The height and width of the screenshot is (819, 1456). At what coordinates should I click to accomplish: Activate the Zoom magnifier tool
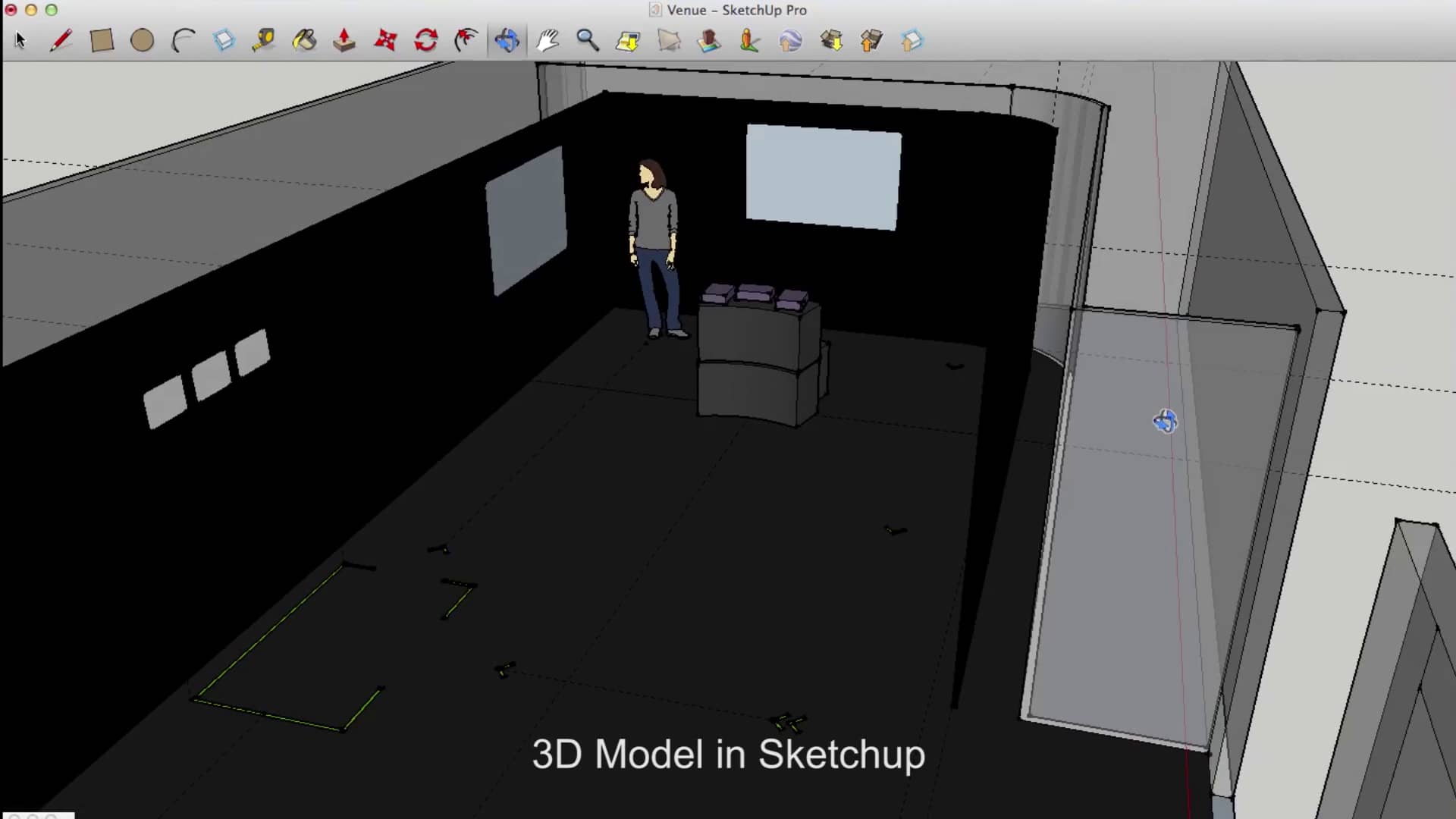pos(588,39)
